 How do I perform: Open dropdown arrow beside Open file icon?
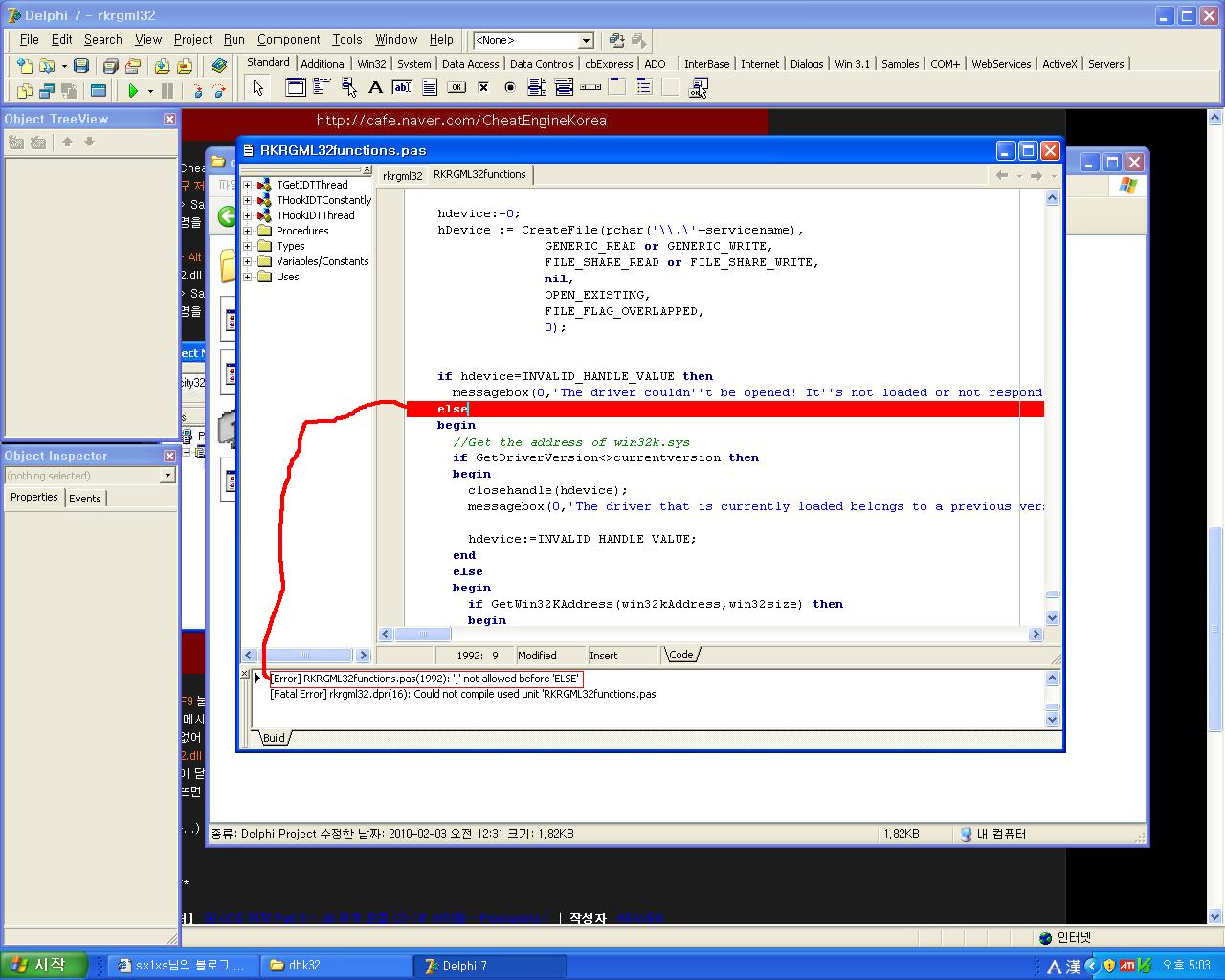[64, 66]
